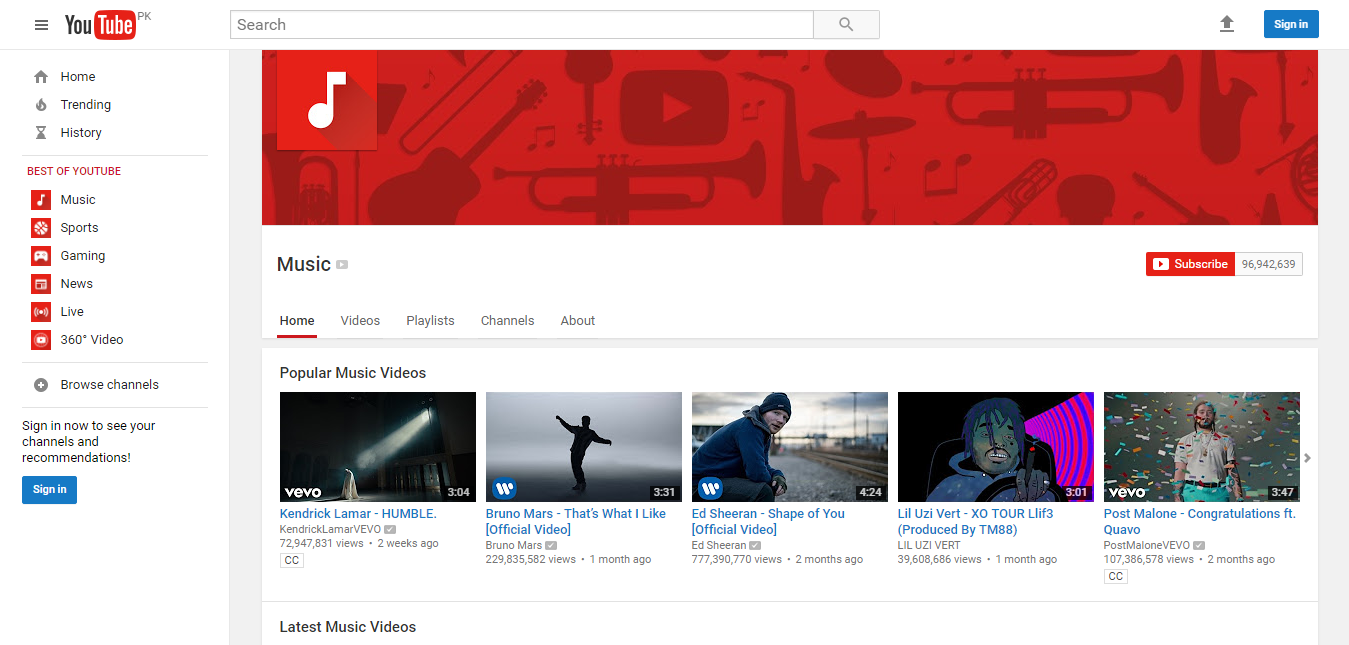Open Lil Uzi Vert XO TOUR Llif3 thumbnail
This screenshot has width=1349, height=645.
[x=996, y=447]
